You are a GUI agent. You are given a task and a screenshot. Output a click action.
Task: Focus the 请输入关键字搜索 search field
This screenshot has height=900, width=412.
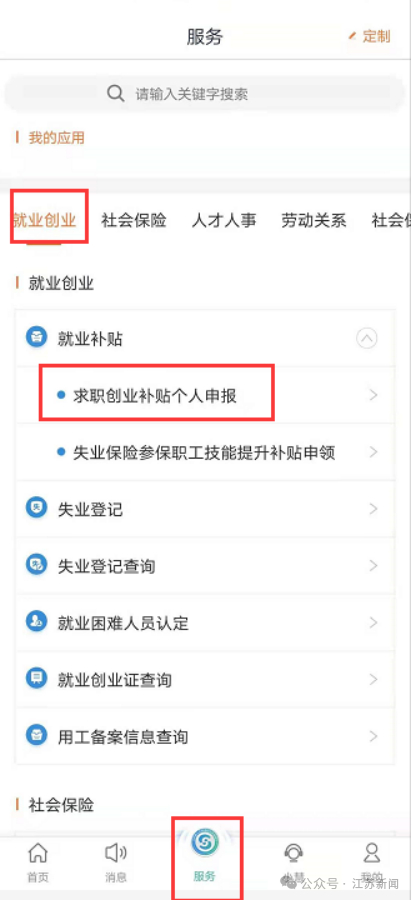tap(204, 94)
